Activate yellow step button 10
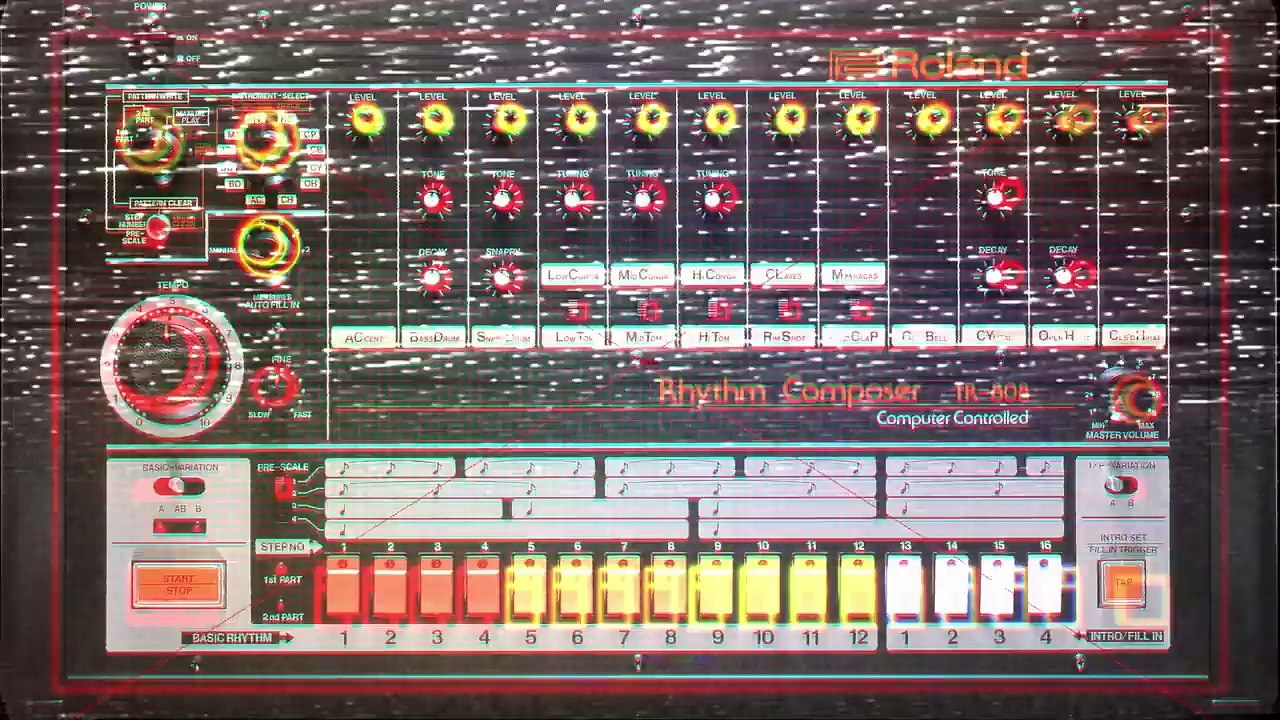The image size is (1280, 720). pos(763,587)
